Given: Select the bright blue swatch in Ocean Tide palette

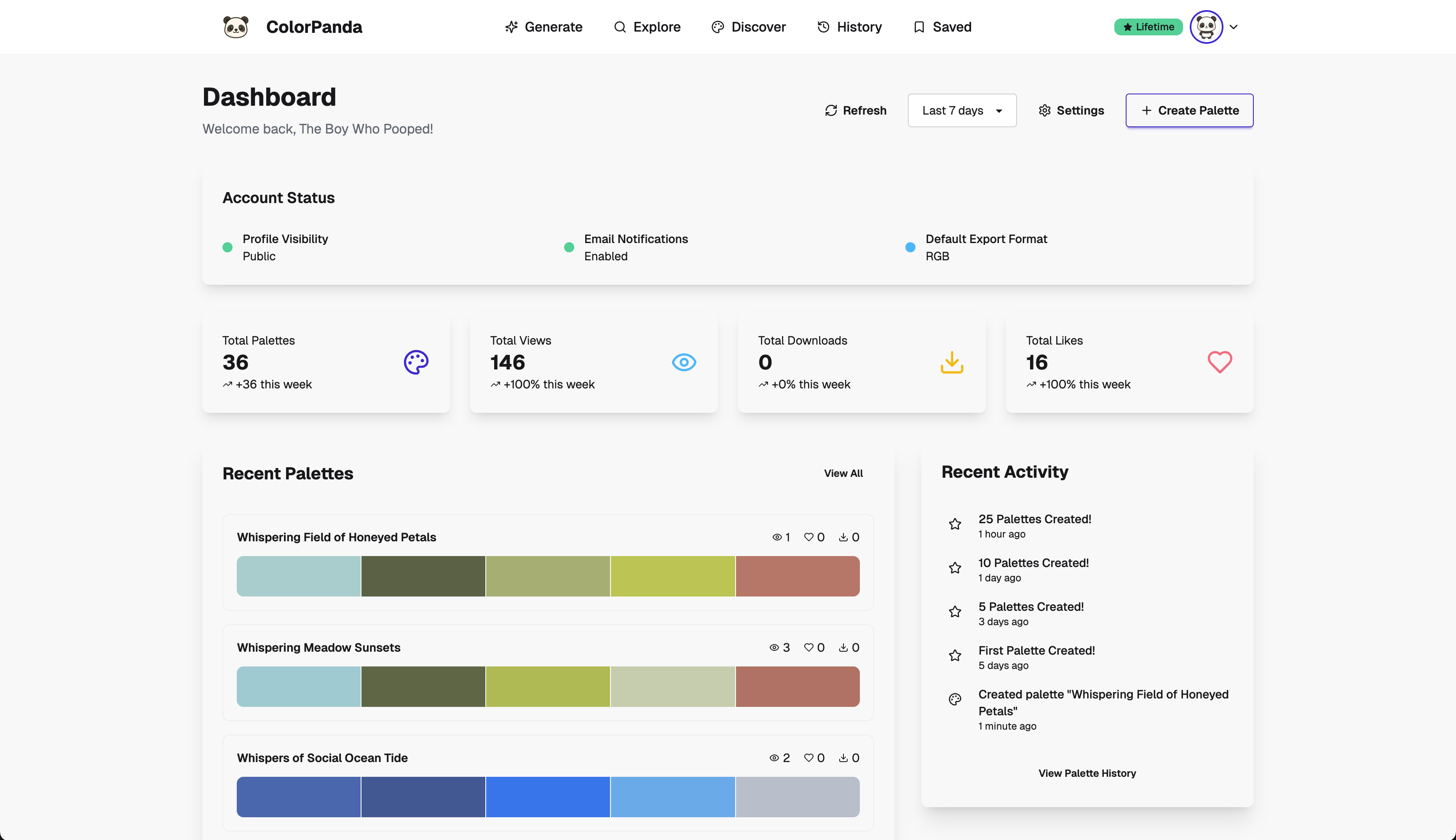Looking at the screenshot, I should point(547,797).
